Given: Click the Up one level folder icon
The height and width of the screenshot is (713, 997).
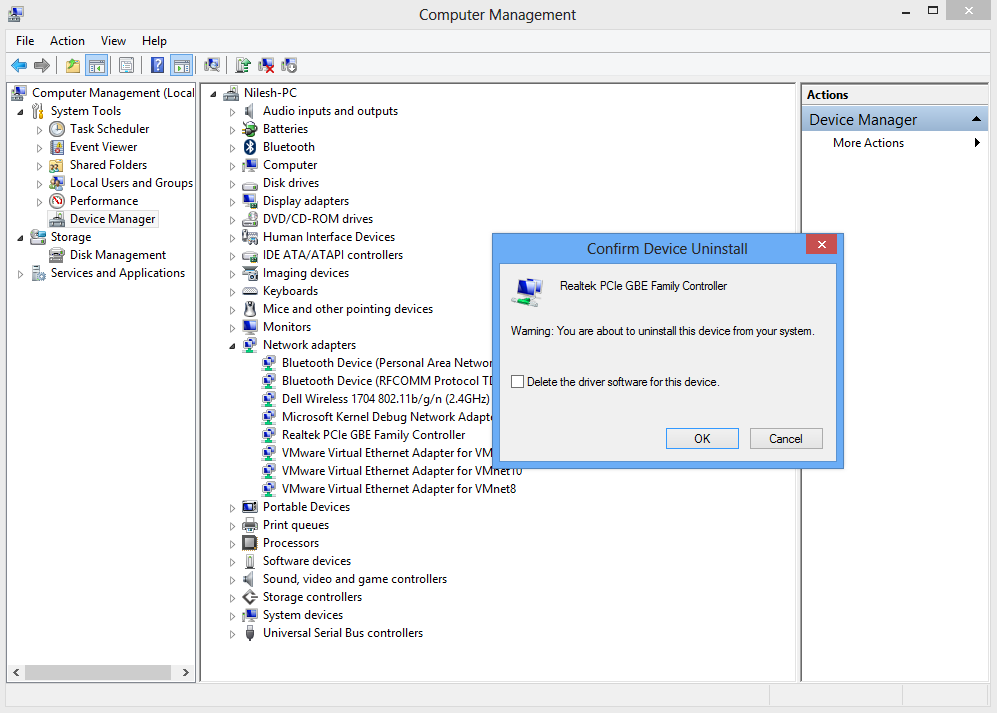Looking at the screenshot, I should click(x=73, y=65).
